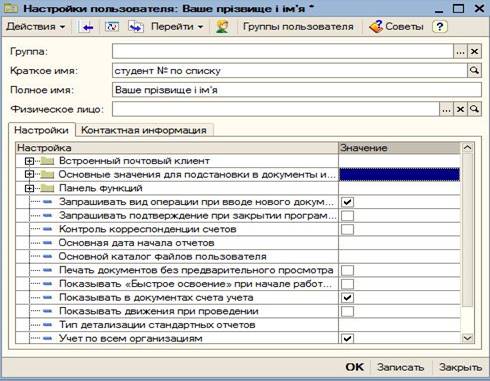The image size is (490, 381).
Task: Check Печать документов без предварительного просмотра
Action: tap(347, 270)
